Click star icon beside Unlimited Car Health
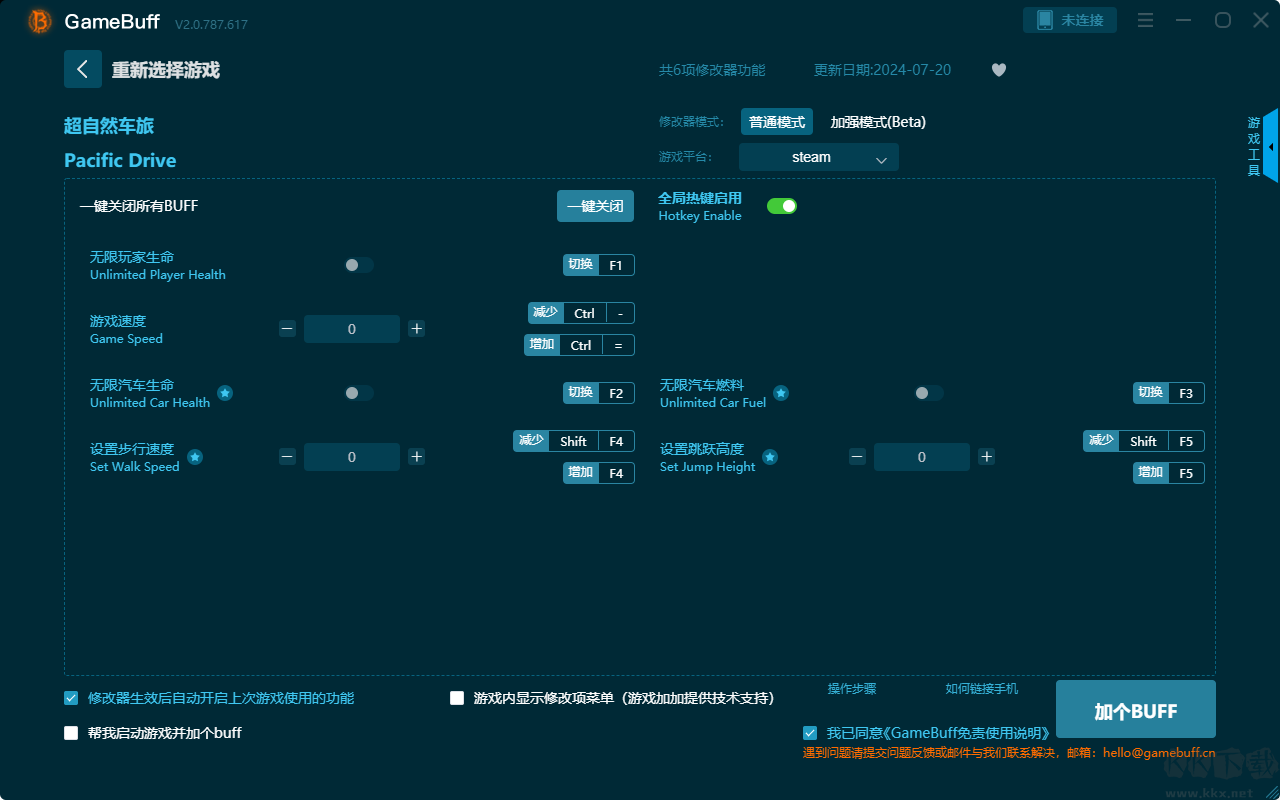 [225, 393]
